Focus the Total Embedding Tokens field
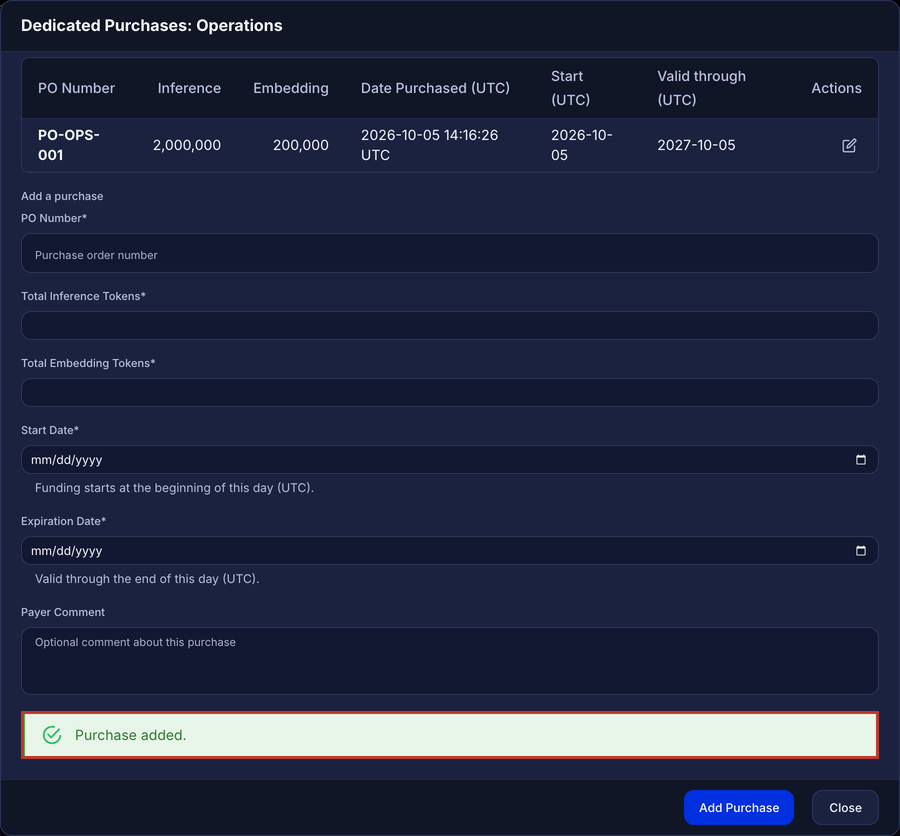The height and width of the screenshot is (836, 900). pos(449,393)
